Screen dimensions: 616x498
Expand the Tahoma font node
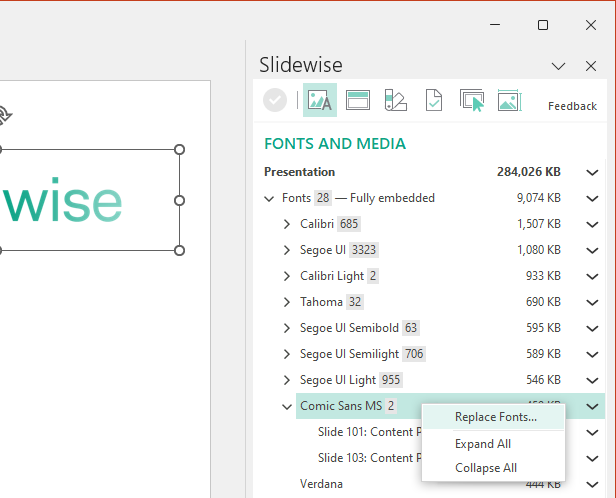click(x=287, y=302)
